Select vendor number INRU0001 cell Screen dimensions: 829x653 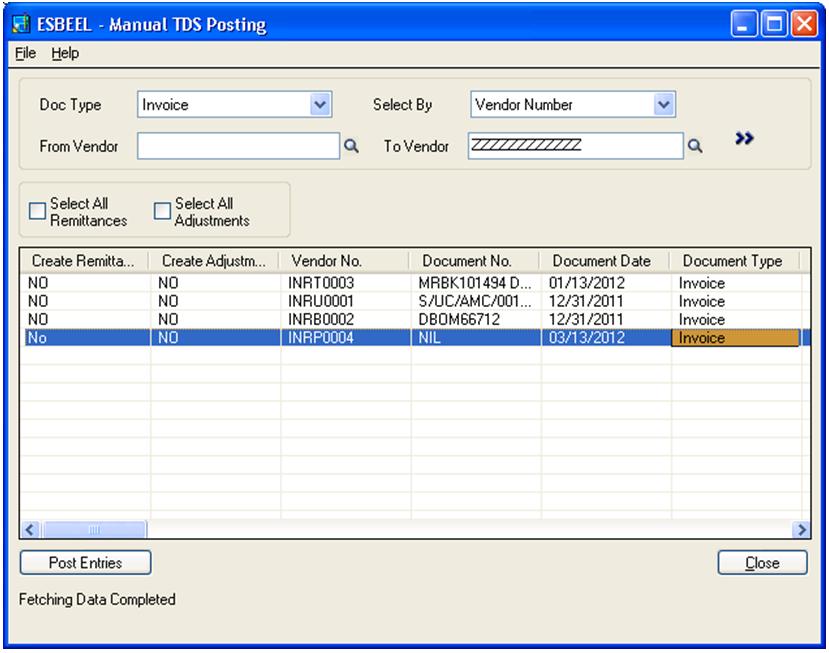pos(346,301)
